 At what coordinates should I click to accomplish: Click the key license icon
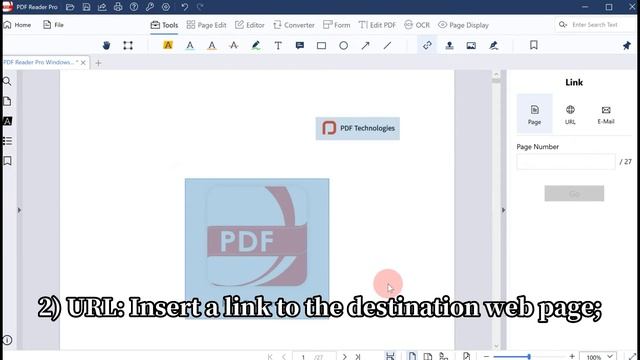click(150, 7)
